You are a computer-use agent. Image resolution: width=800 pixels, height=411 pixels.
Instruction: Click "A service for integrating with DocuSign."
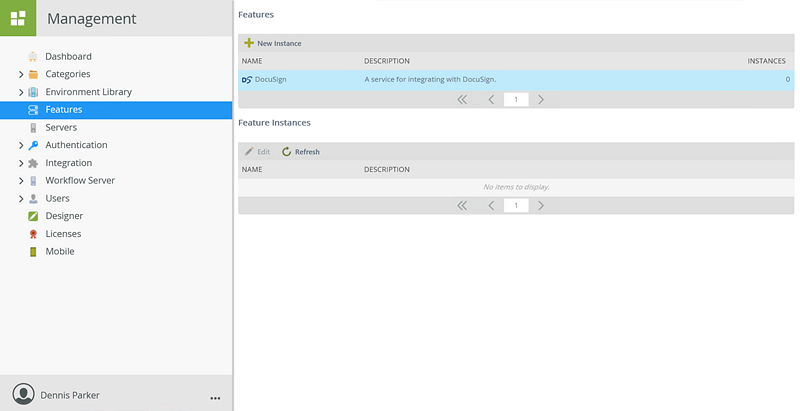pos(430,80)
